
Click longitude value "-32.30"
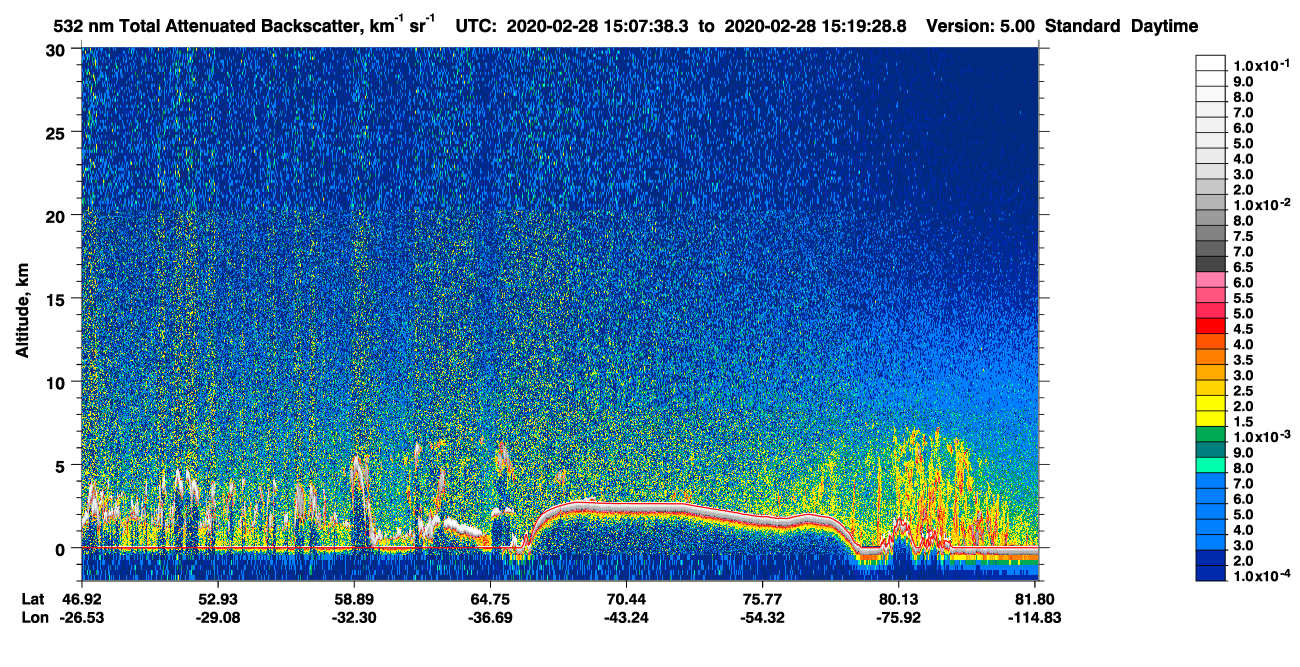[x=353, y=617]
